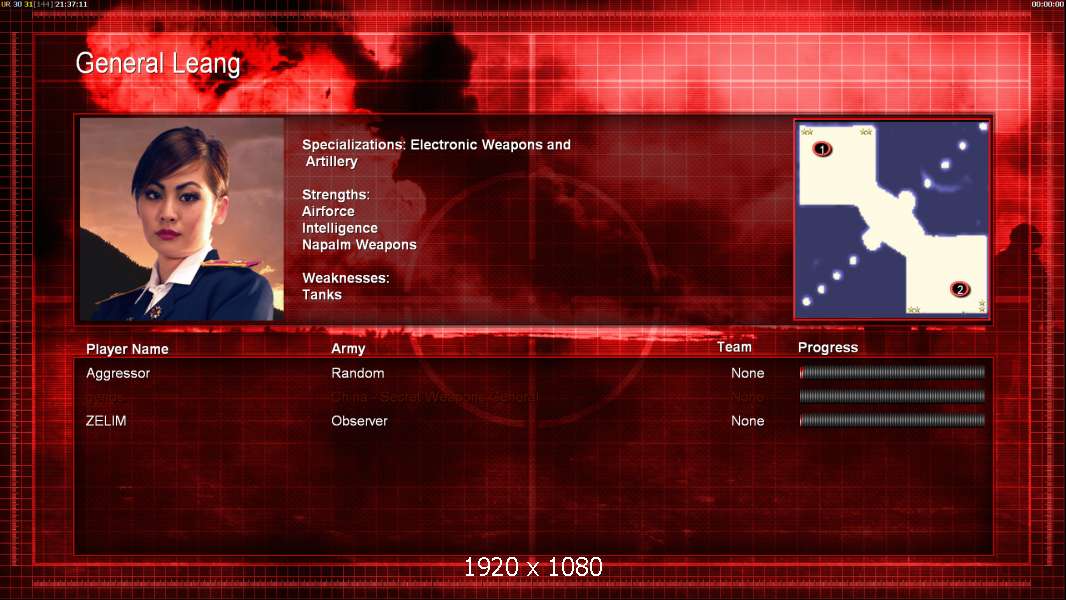Click the Airforce strength line

tap(328, 211)
